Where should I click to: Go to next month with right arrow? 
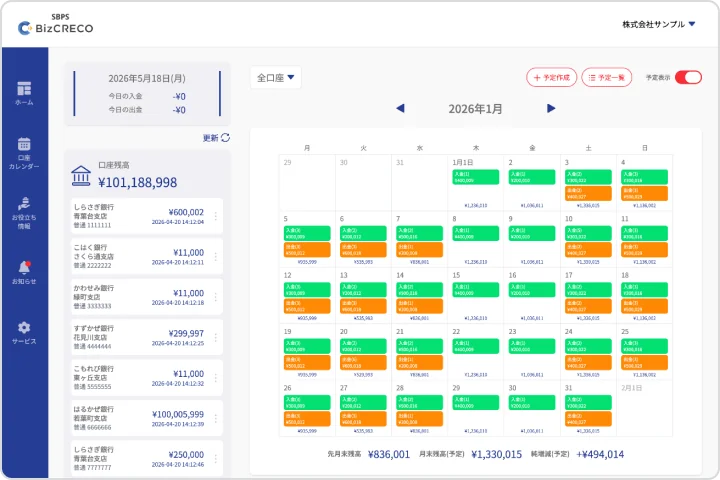(551, 108)
